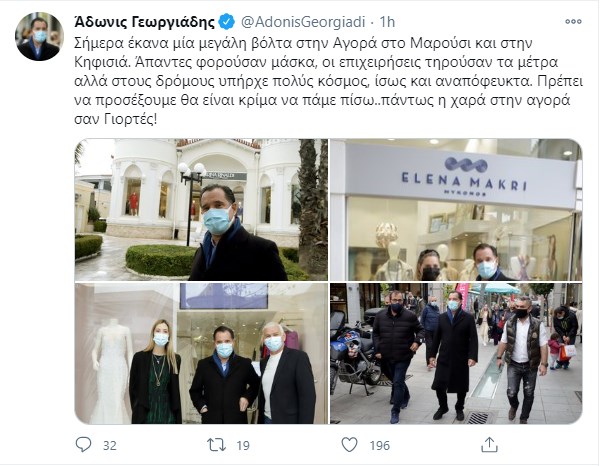Viewport: 605px width, 466px height.
Task: Open the 1h timestamp permalink
Action: tap(387, 22)
